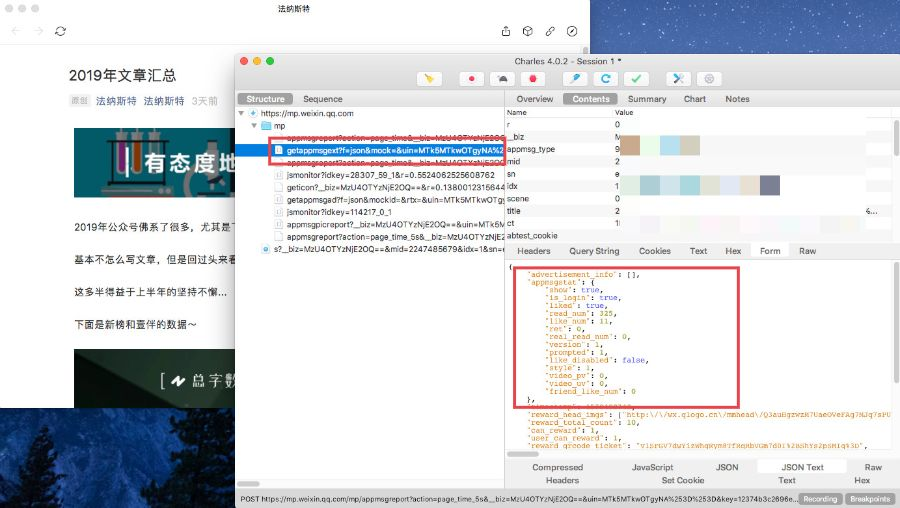The image size is (900, 508).
Task: Select the response JSON tab
Action: click(x=727, y=467)
